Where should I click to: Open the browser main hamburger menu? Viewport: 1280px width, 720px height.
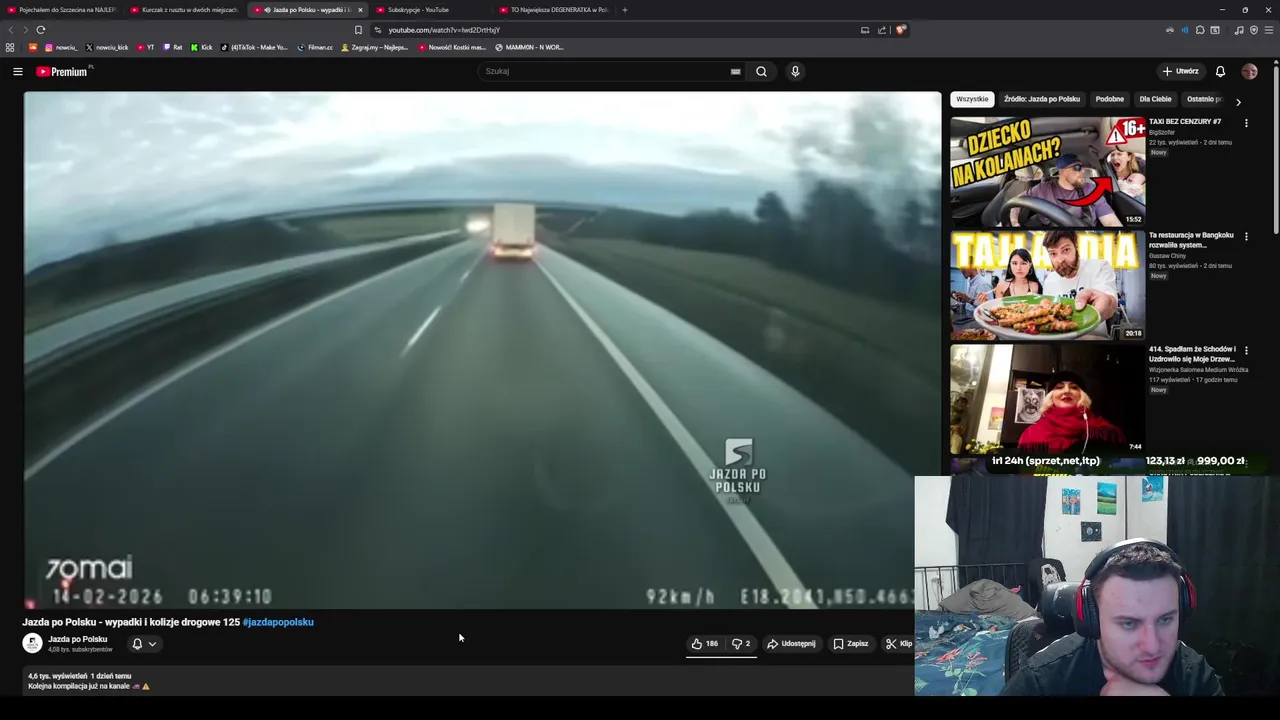click(x=1269, y=30)
